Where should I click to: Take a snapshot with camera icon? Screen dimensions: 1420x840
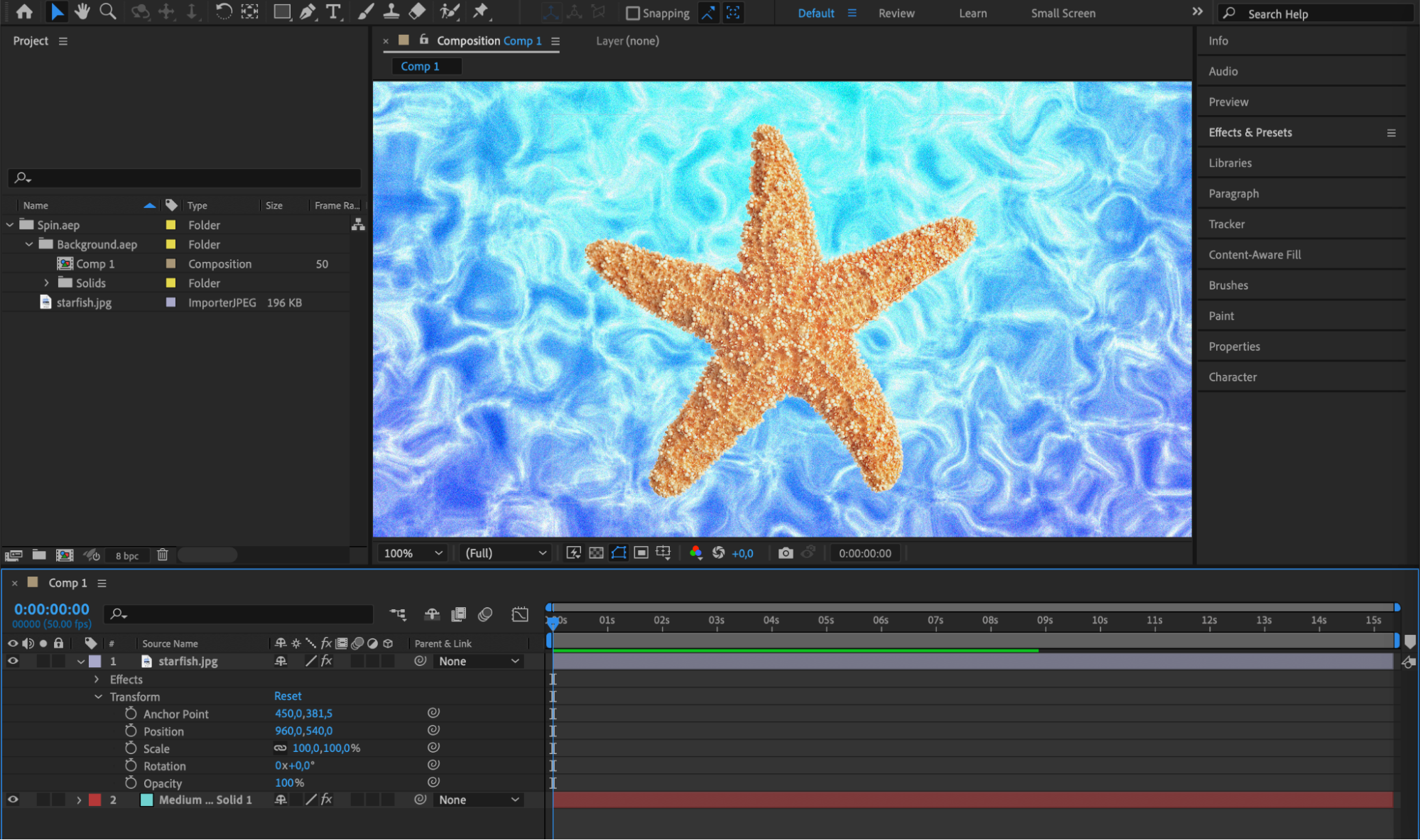pos(785,553)
